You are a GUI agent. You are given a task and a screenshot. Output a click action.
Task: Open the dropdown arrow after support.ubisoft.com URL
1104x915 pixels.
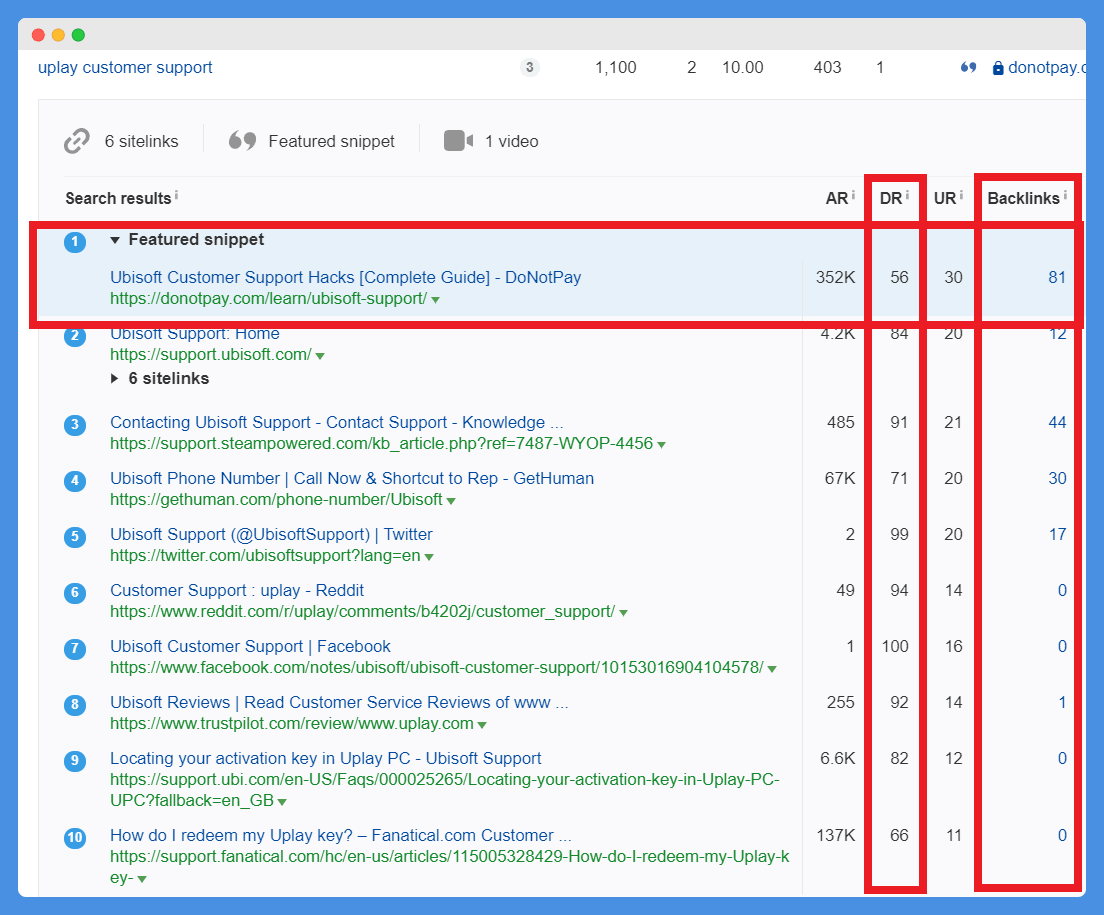(x=320, y=356)
